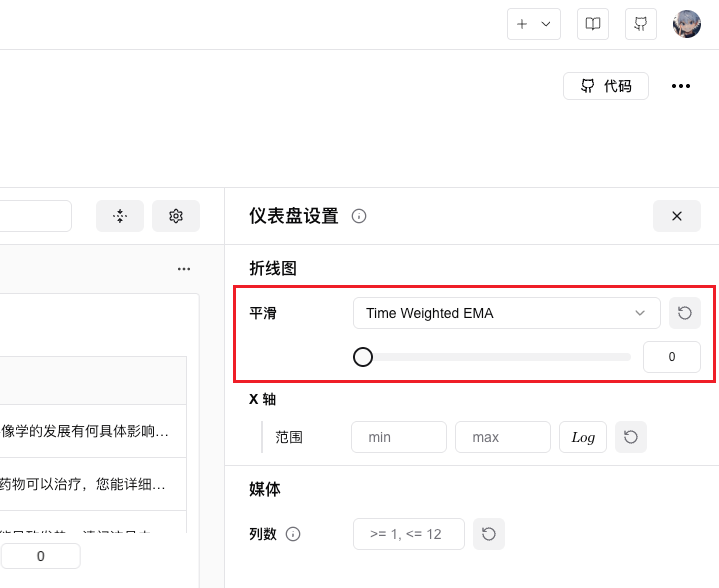Close the 仪表盘设置 panel
The image size is (719, 588).
[677, 216]
